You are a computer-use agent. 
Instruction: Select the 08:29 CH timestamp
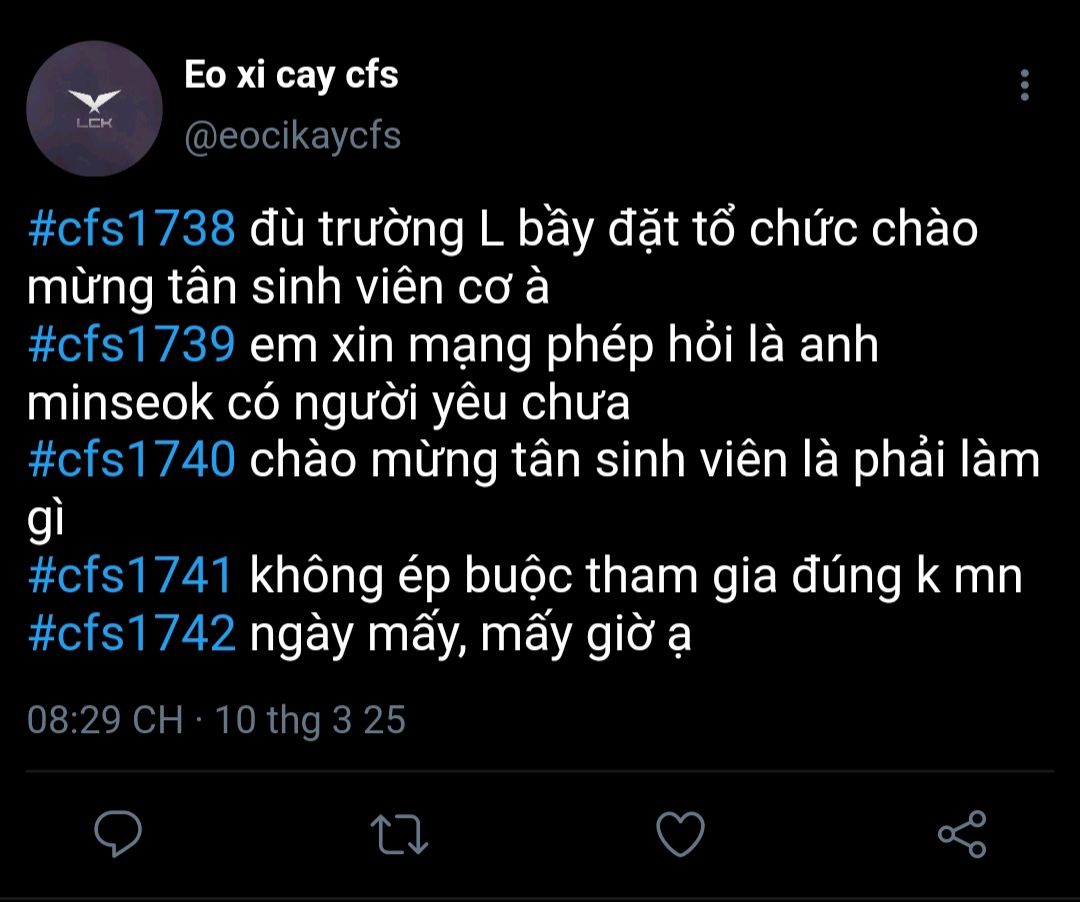pos(105,720)
